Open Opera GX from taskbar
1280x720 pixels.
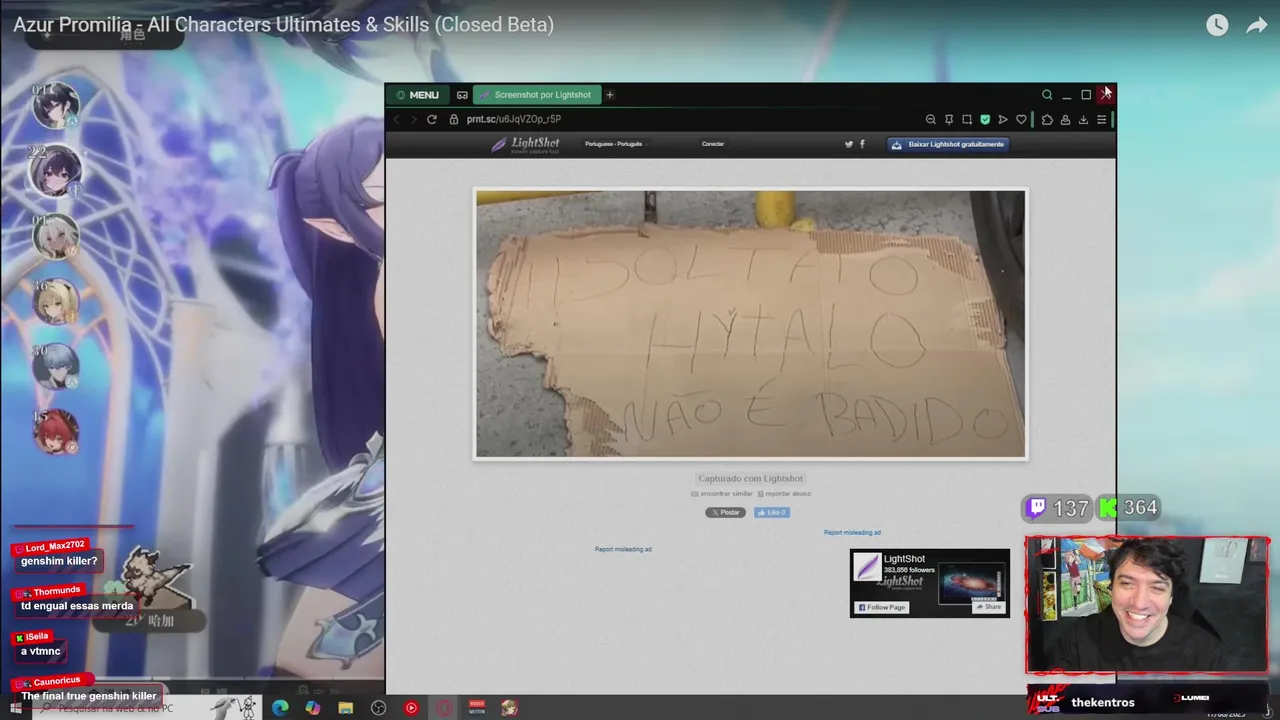pyautogui.click(x=444, y=708)
